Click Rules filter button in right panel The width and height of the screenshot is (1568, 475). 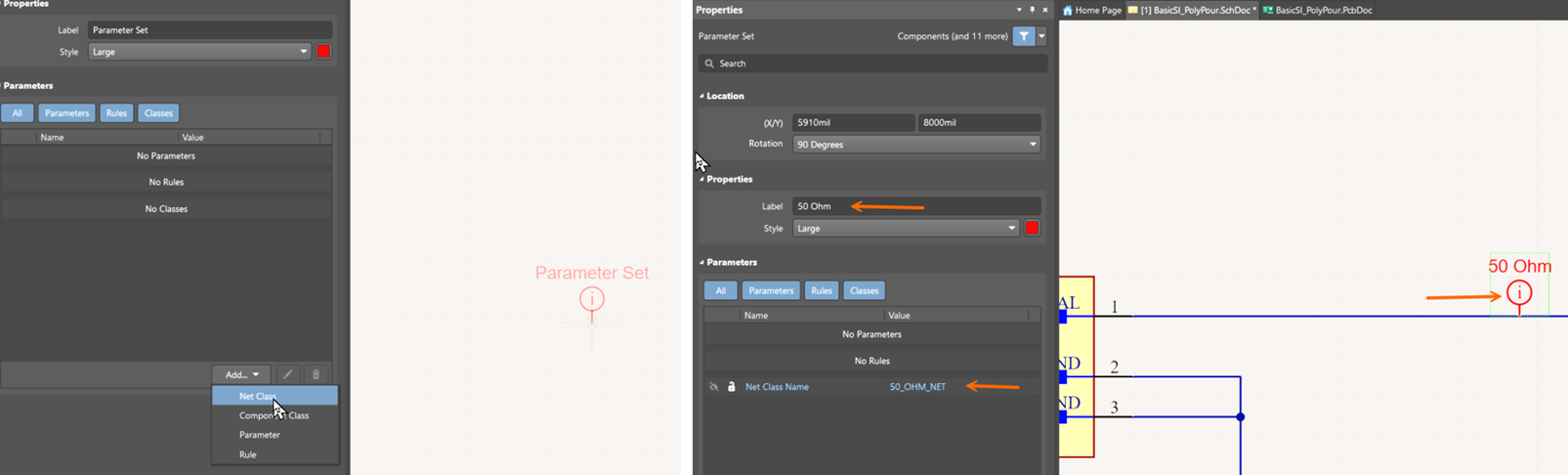click(x=822, y=291)
